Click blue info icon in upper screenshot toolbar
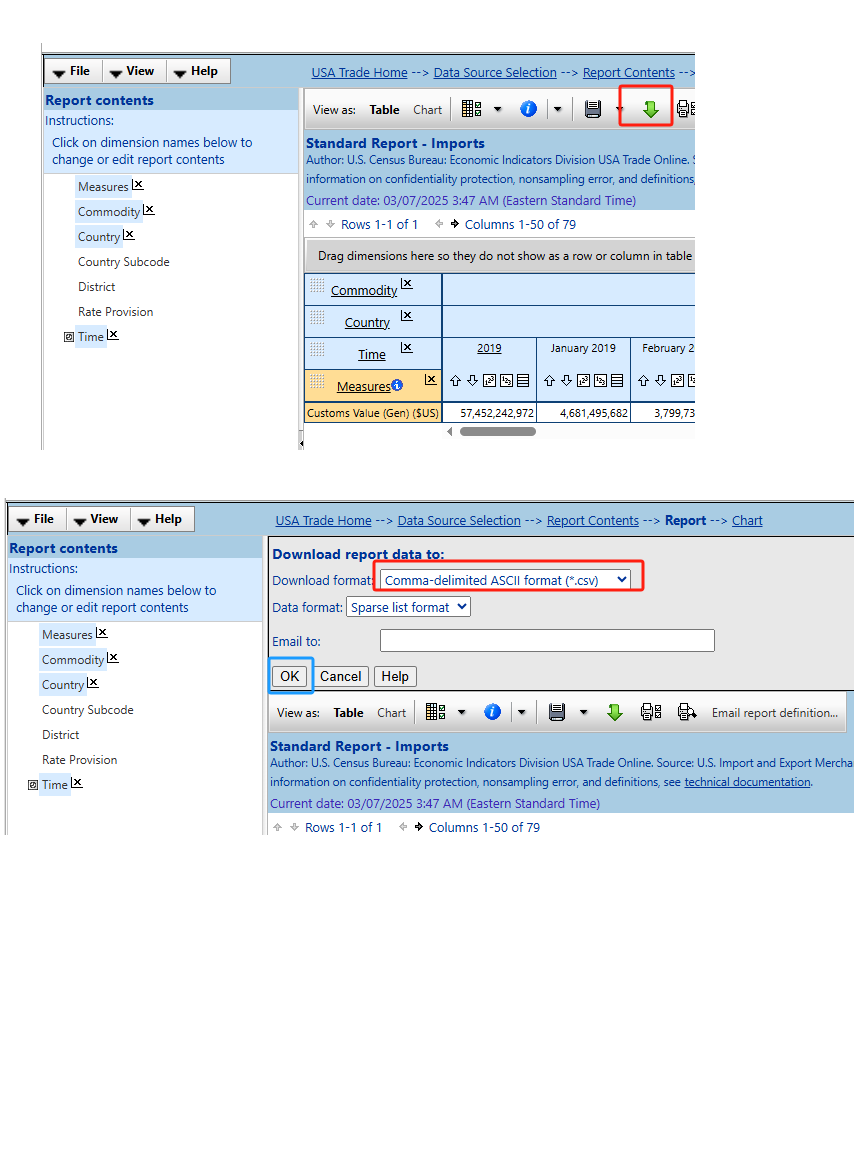 coord(529,109)
